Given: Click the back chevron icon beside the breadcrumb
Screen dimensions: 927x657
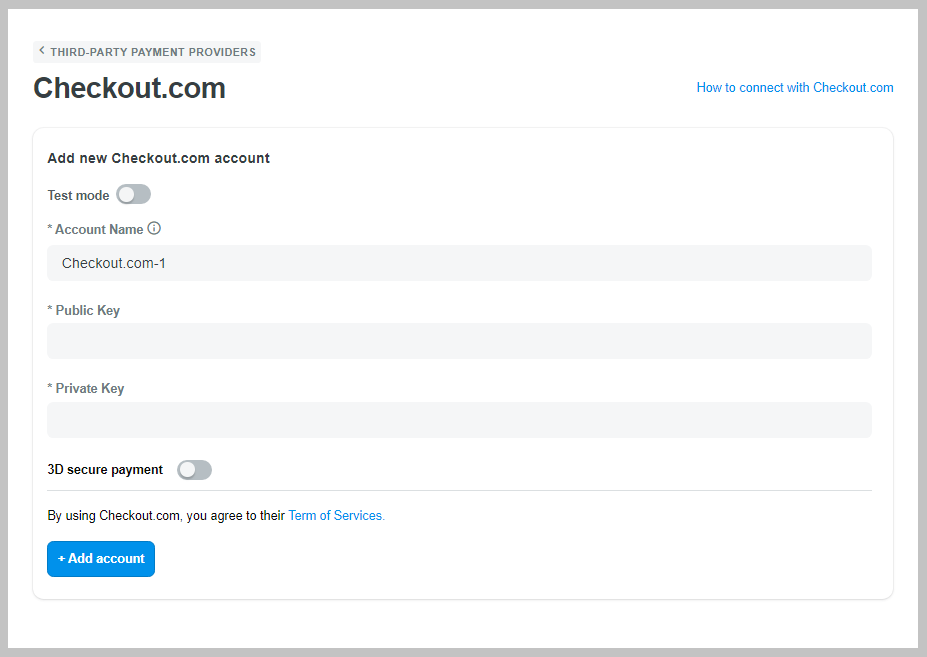Looking at the screenshot, I should (41, 51).
